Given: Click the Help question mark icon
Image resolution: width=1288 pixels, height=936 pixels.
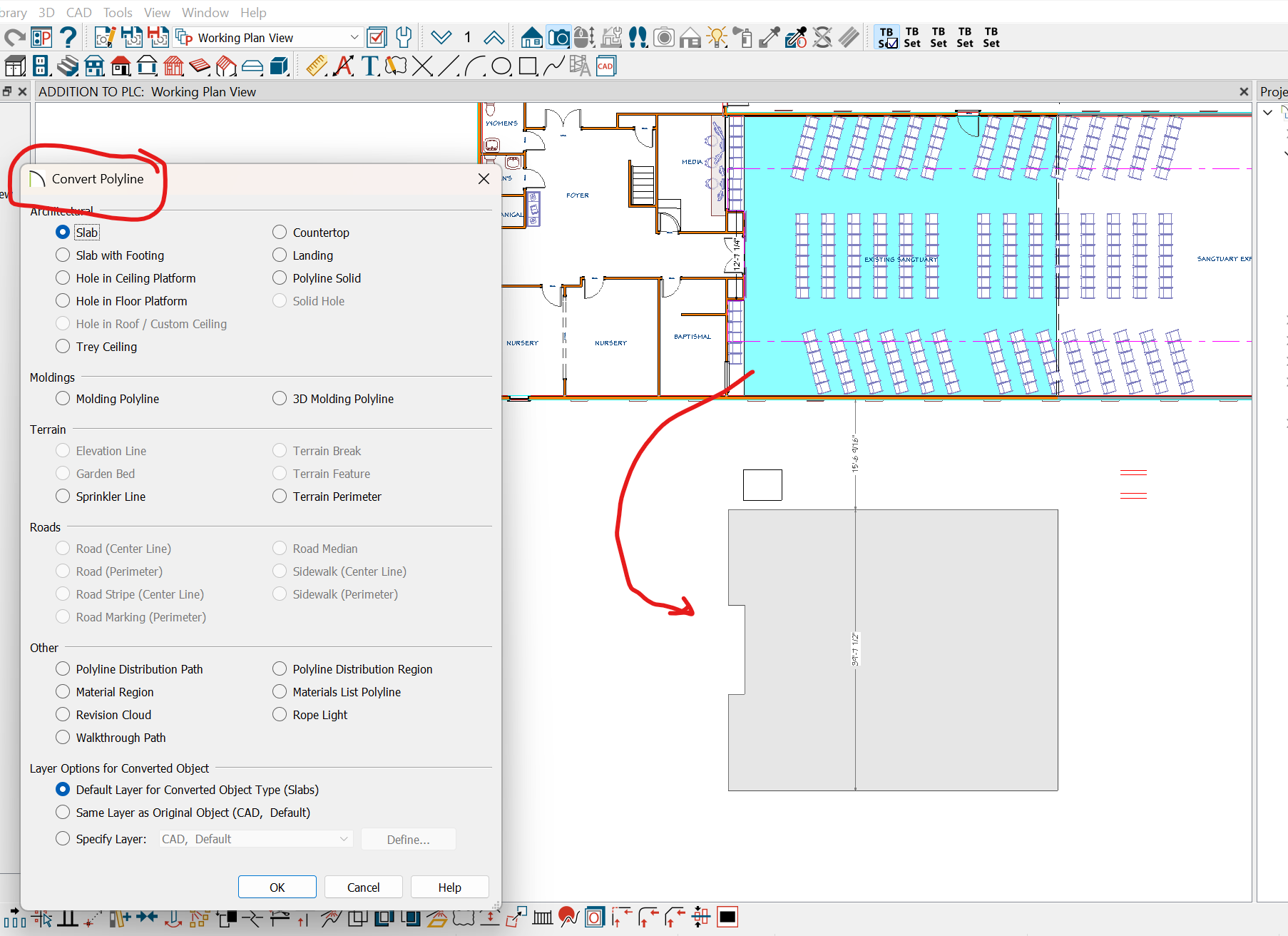Looking at the screenshot, I should coord(68,37).
